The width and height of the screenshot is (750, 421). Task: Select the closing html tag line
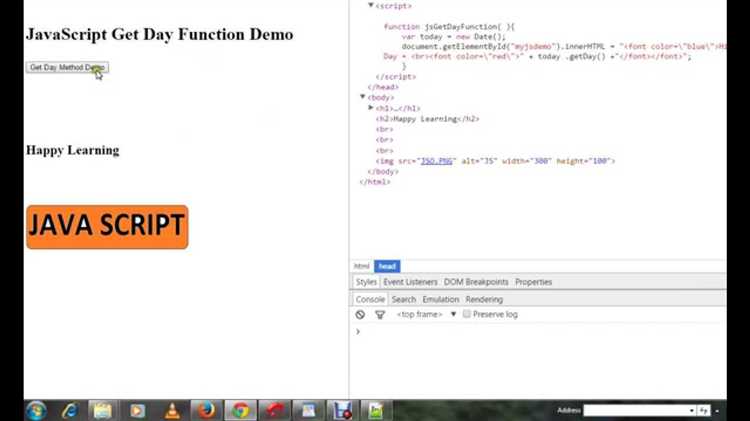point(375,182)
